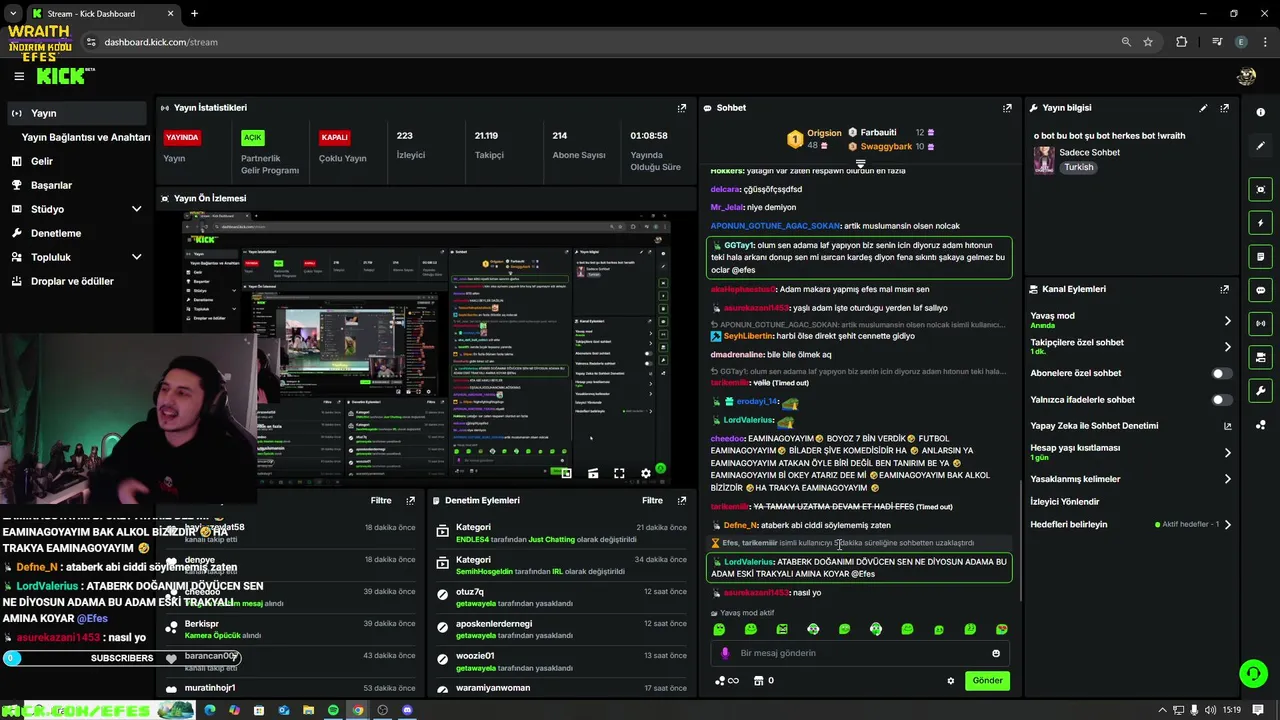Open the profile avatar at top right
The image size is (1280, 720).
(1246, 76)
